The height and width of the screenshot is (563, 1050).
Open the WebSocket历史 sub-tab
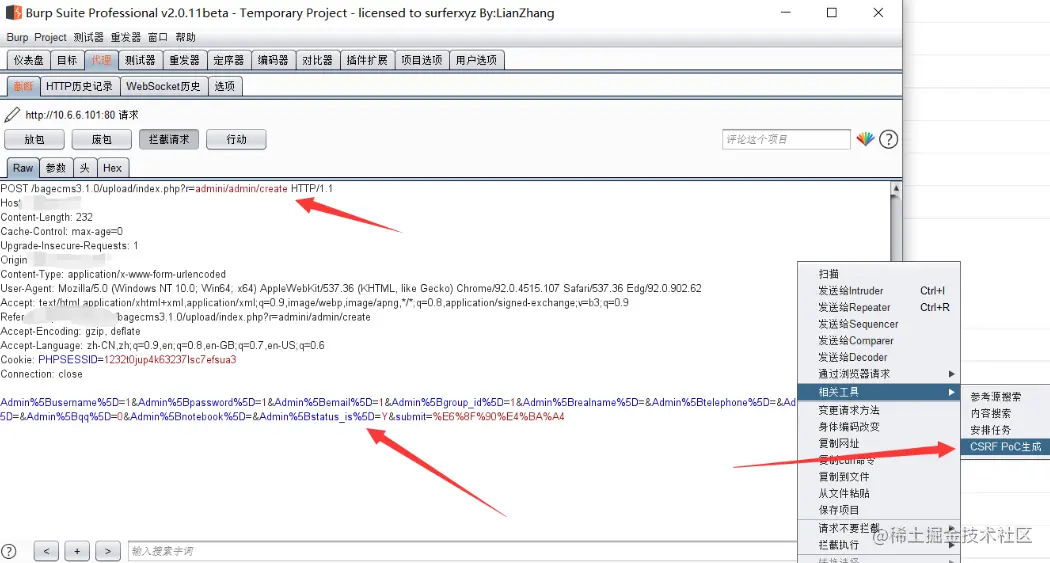[x=163, y=86]
